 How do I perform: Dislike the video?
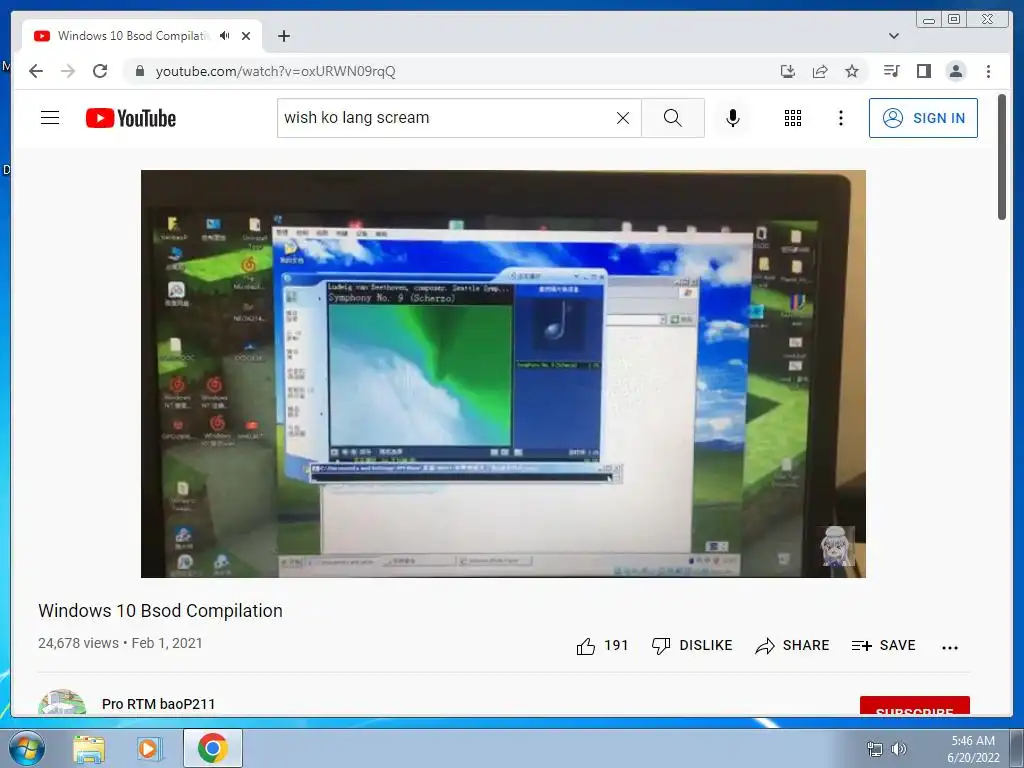pyautogui.click(x=692, y=646)
